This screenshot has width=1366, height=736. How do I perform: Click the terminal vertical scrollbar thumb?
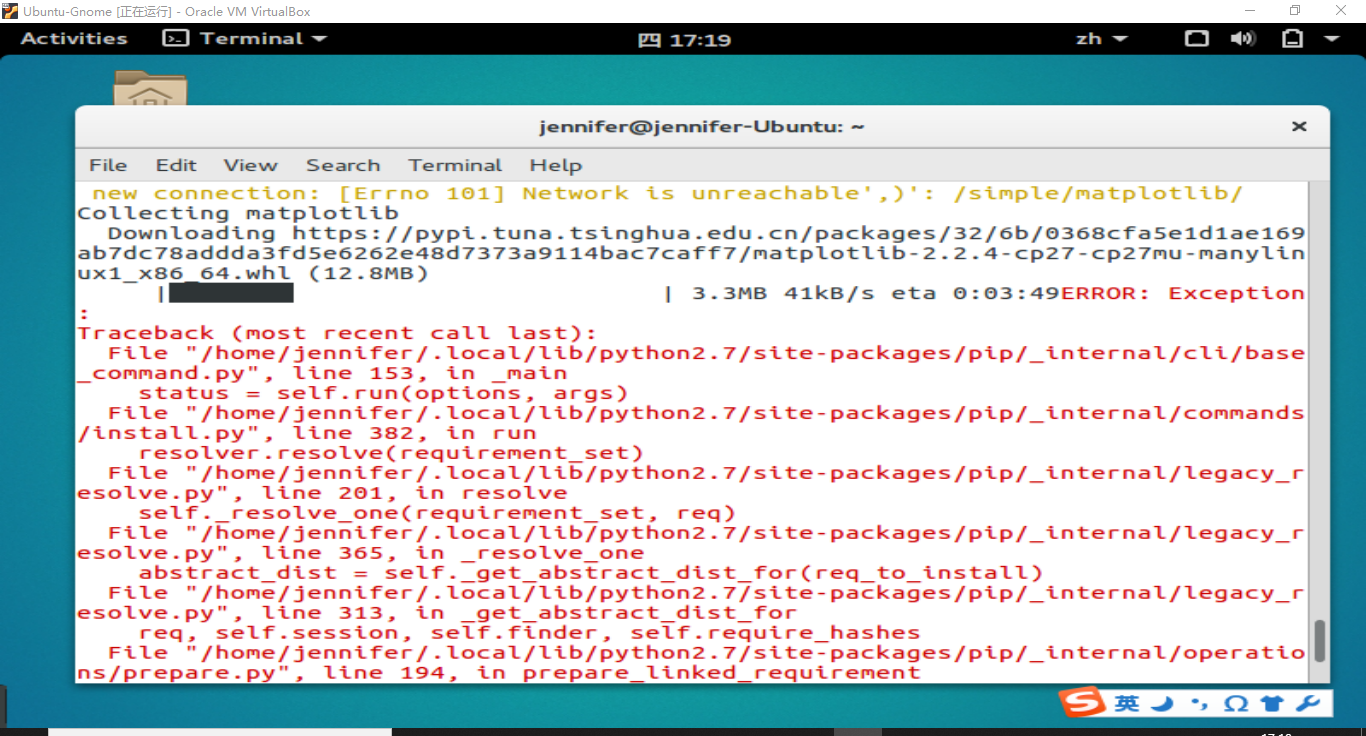(1320, 640)
